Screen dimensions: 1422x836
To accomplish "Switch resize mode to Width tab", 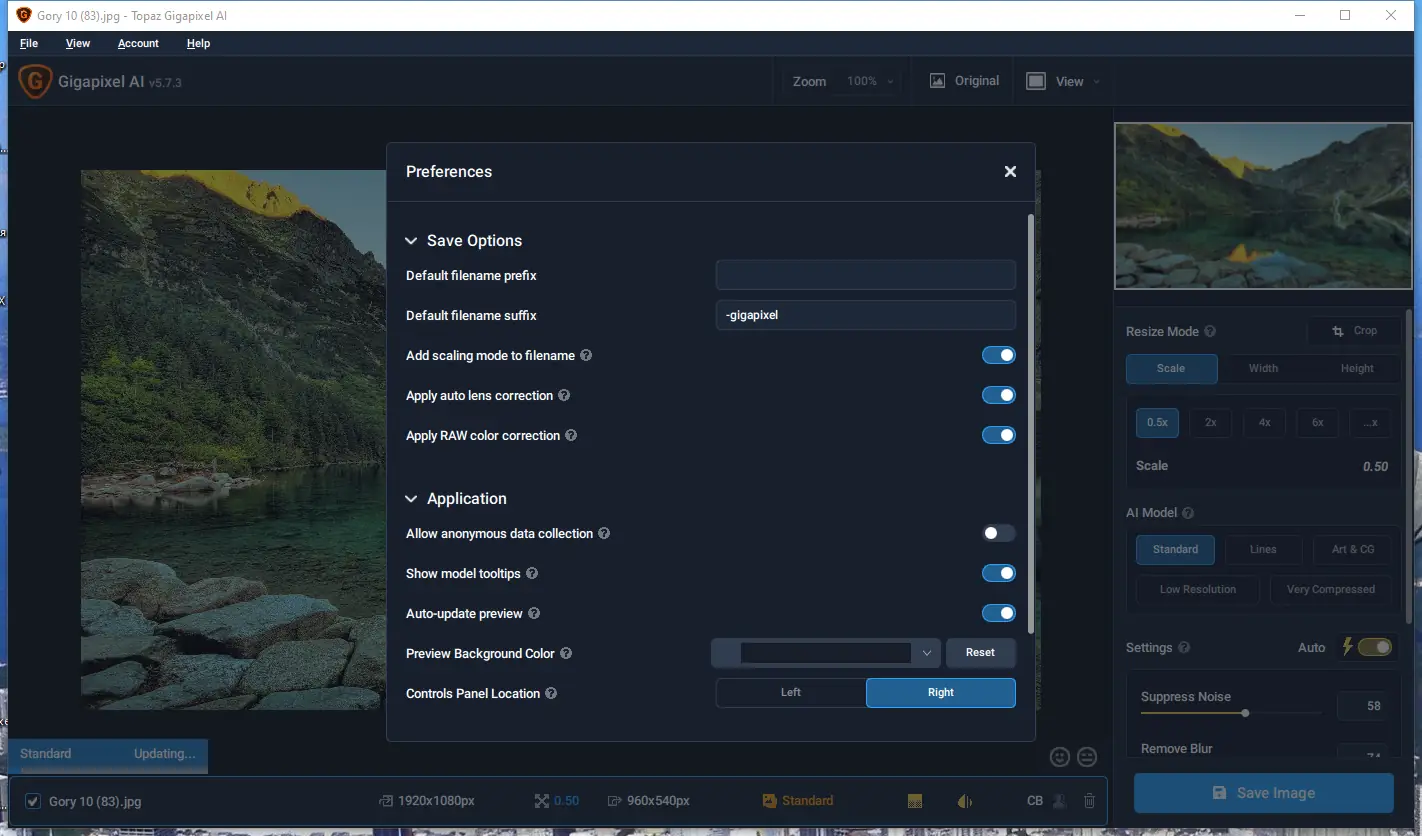I will pos(1263,369).
